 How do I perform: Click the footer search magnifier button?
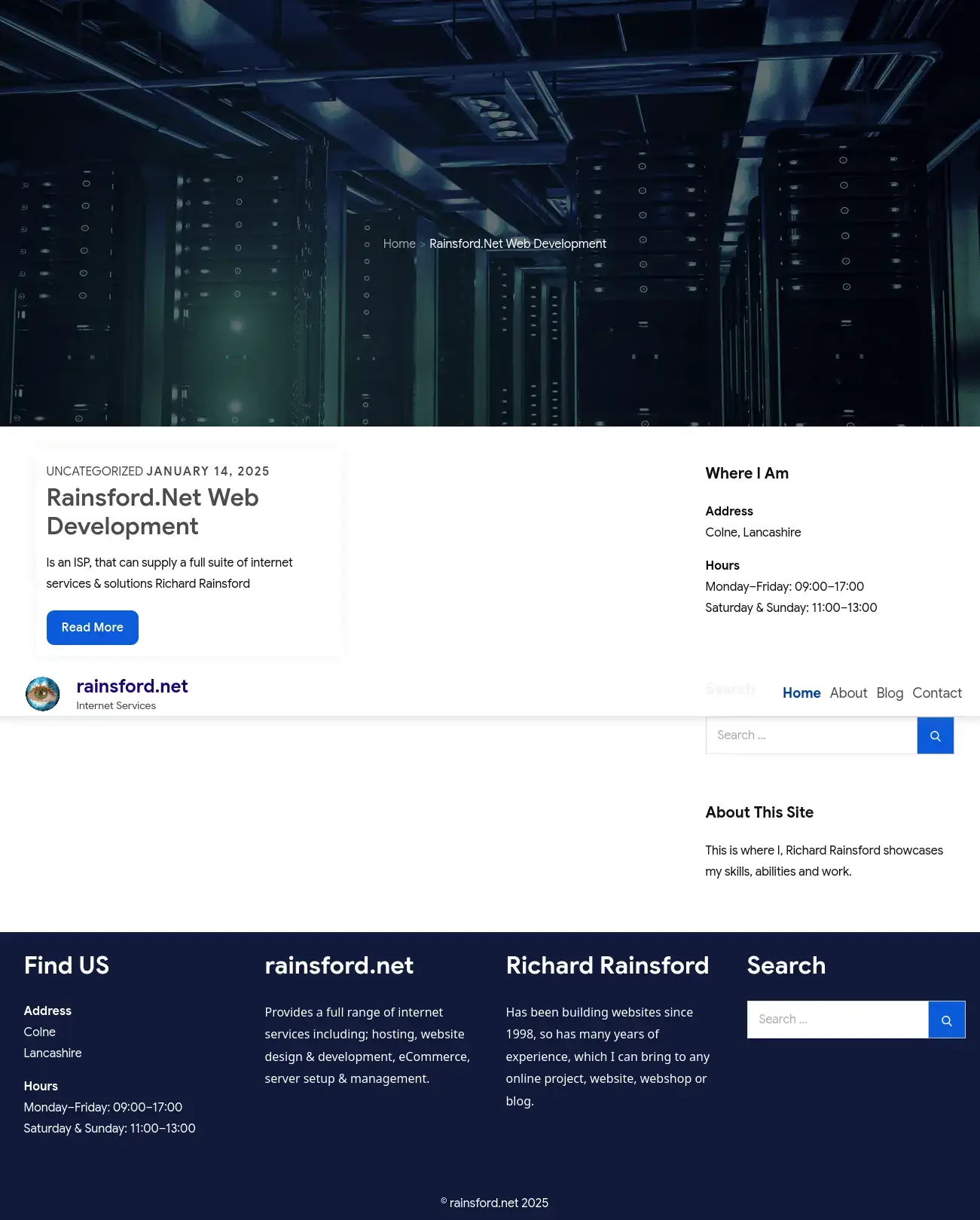(947, 1020)
